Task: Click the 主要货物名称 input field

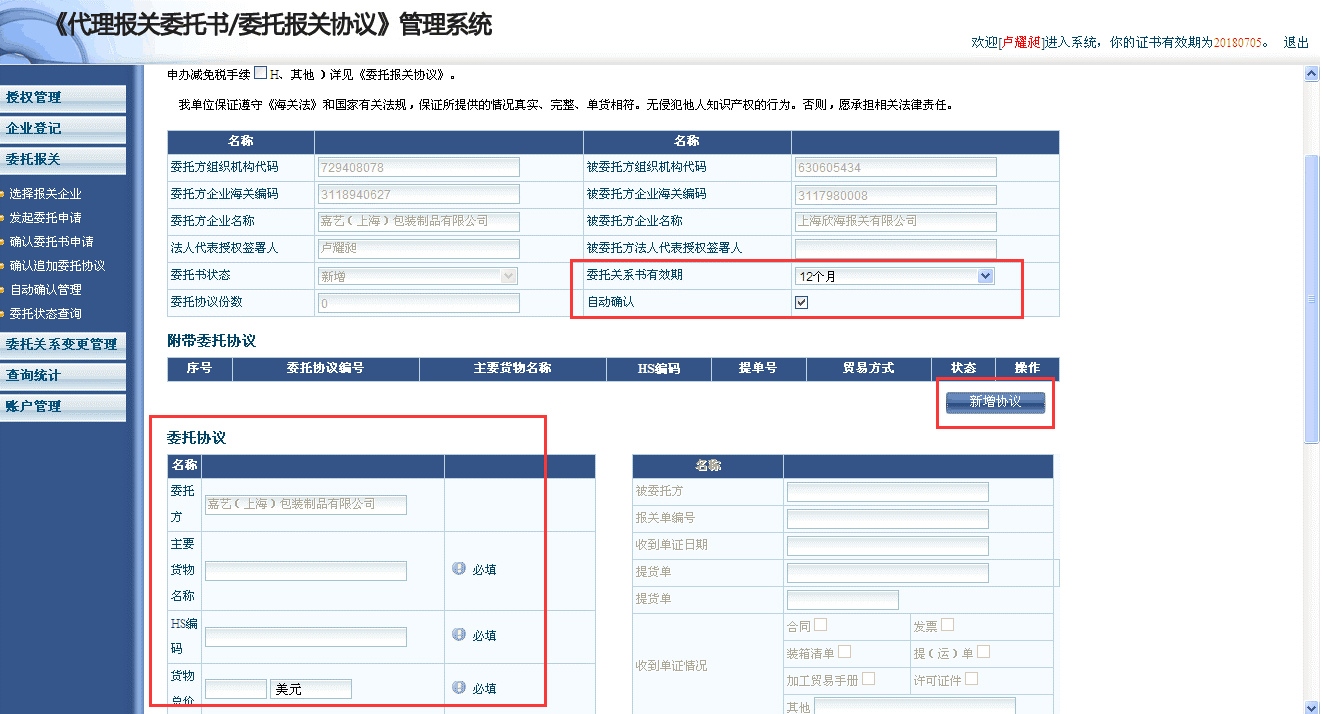Action: [306, 571]
